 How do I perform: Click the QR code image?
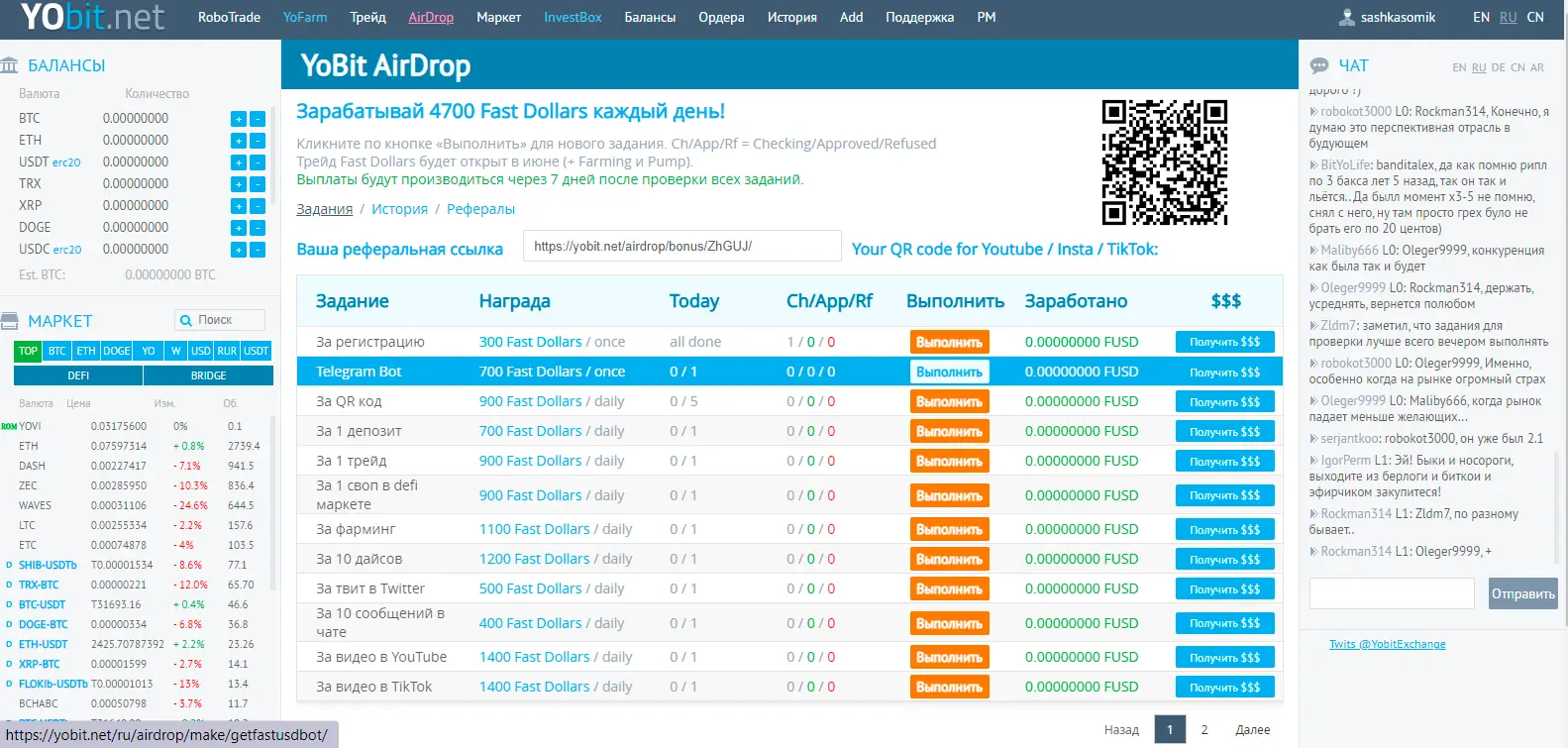point(1165,162)
